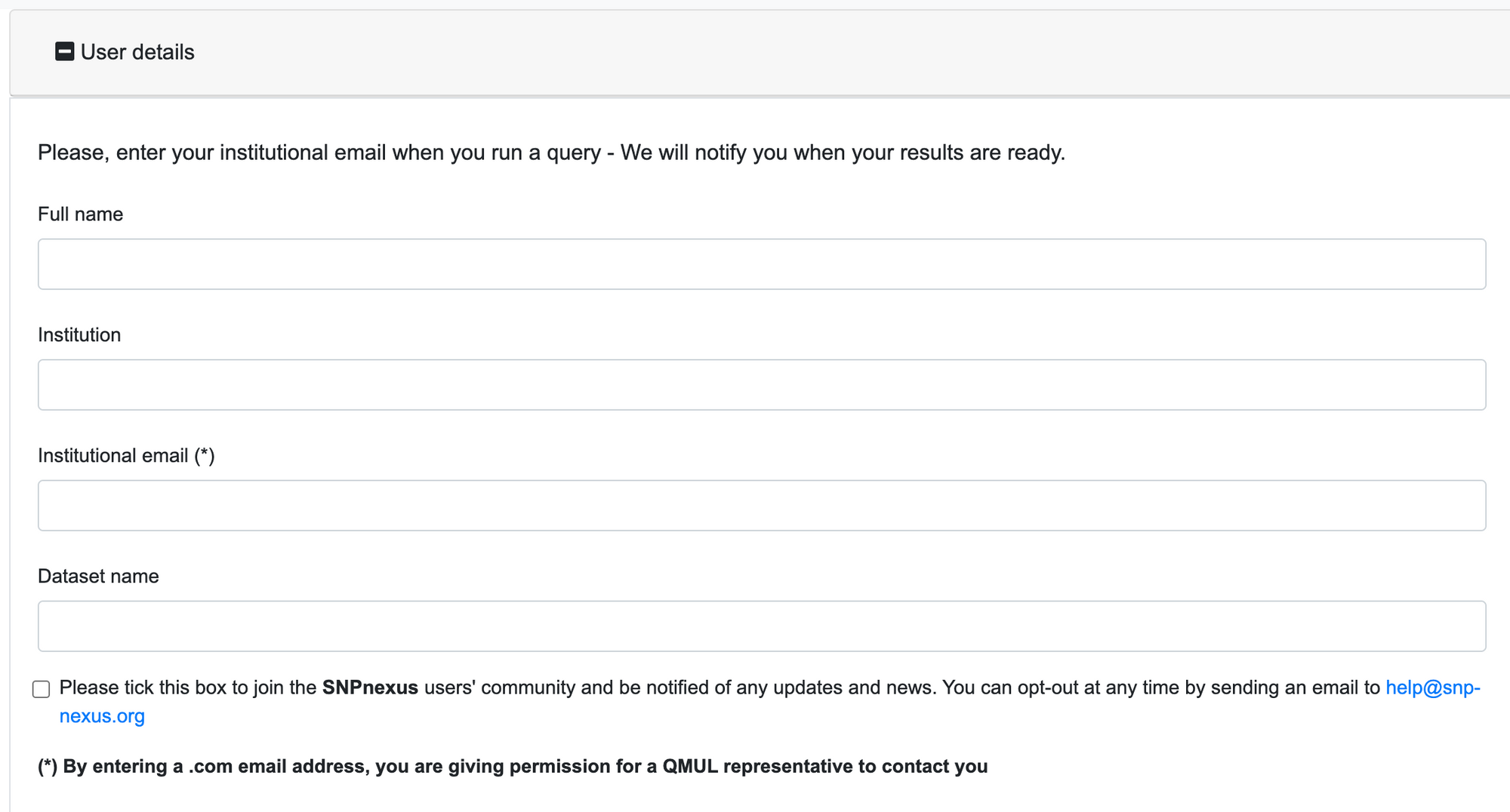The height and width of the screenshot is (812, 1510).
Task: Click the Dataset name input box
Action: [761, 626]
